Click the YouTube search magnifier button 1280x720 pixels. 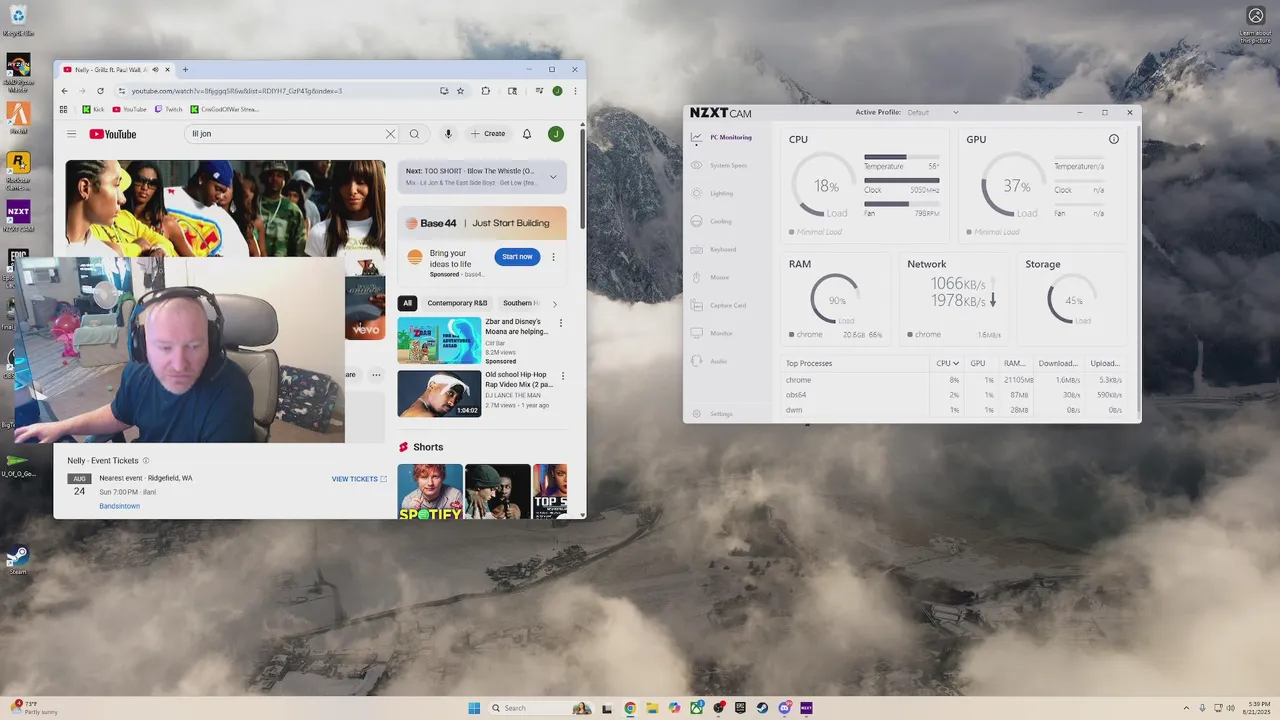pyautogui.click(x=414, y=134)
